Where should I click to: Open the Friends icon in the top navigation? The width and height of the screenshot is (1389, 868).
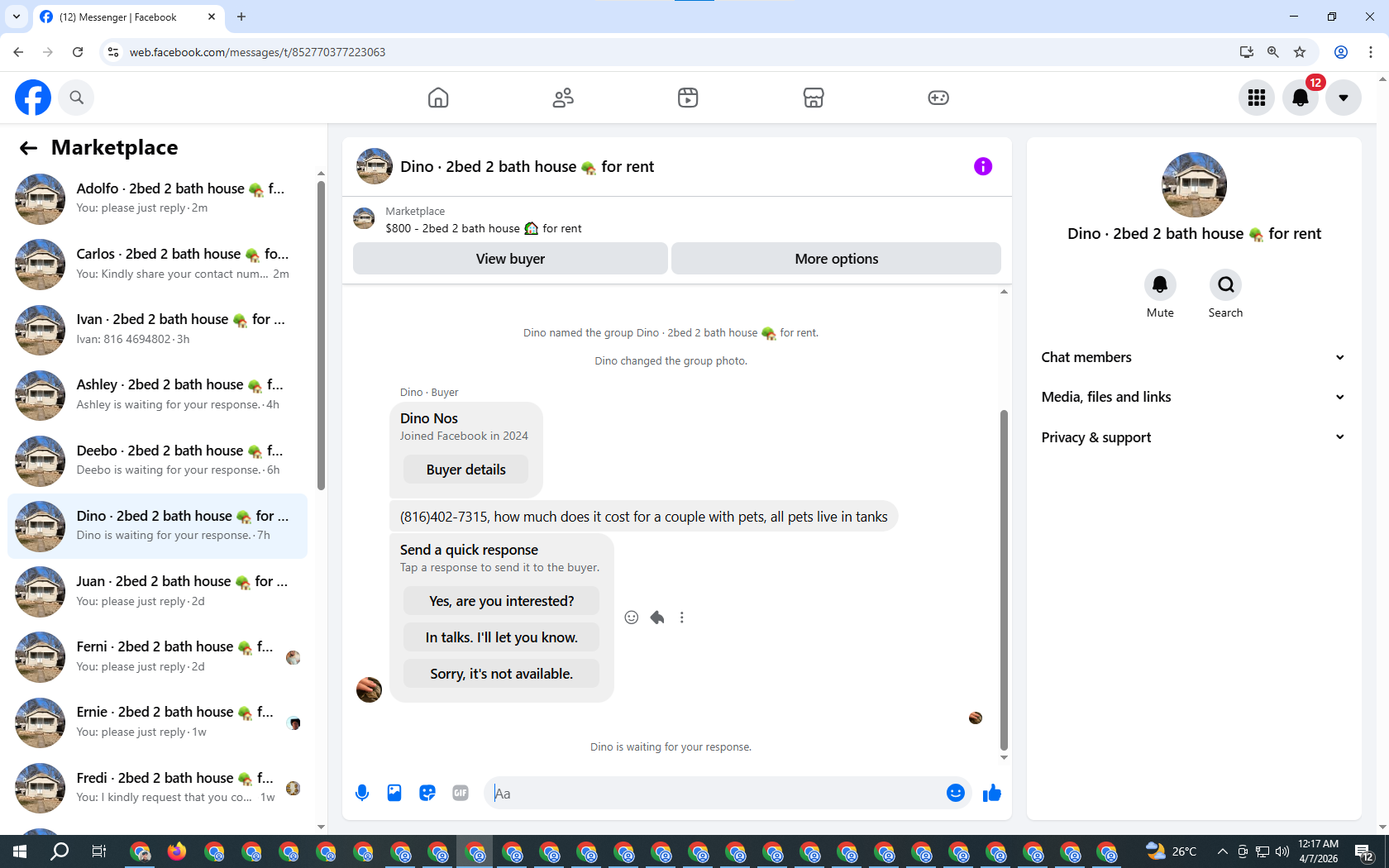(x=563, y=98)
